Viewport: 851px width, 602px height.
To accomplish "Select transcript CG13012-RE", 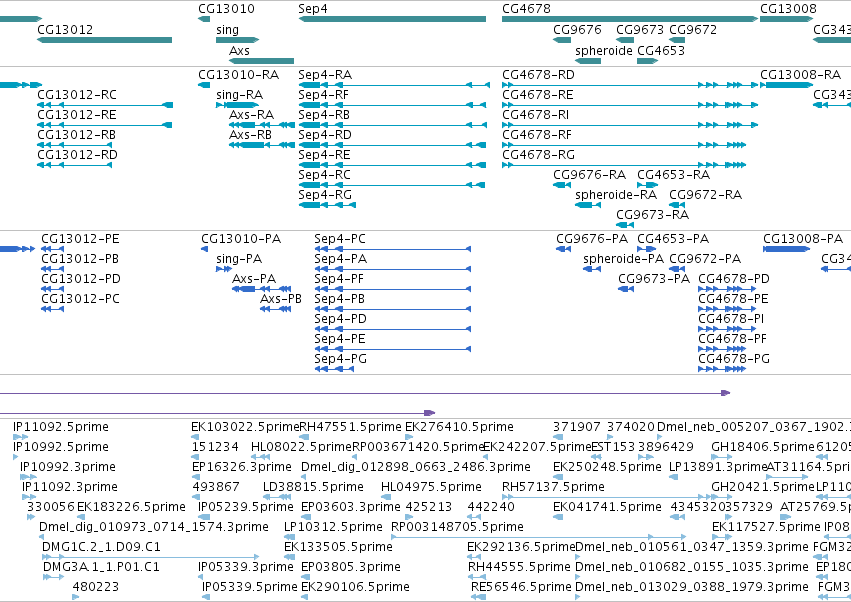I will [77, 115].
